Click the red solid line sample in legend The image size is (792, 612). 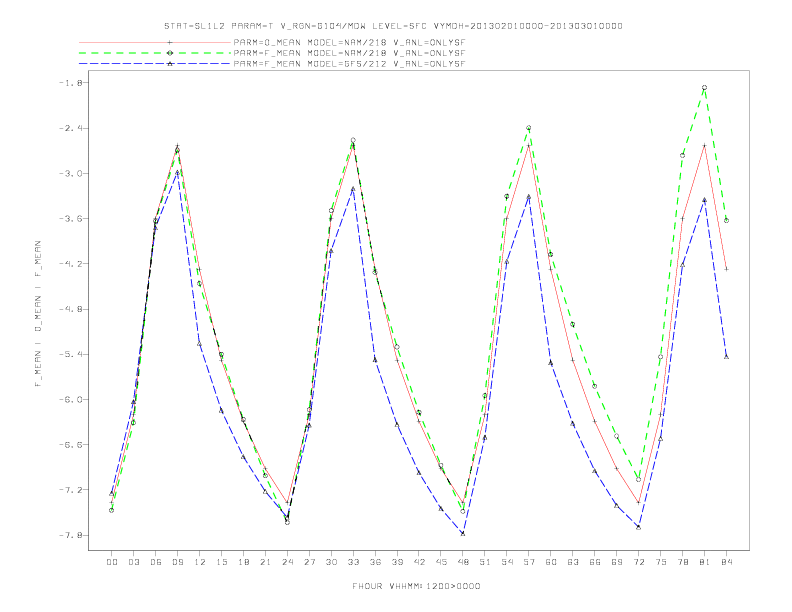pyautogui.click(x=155, y=42)
